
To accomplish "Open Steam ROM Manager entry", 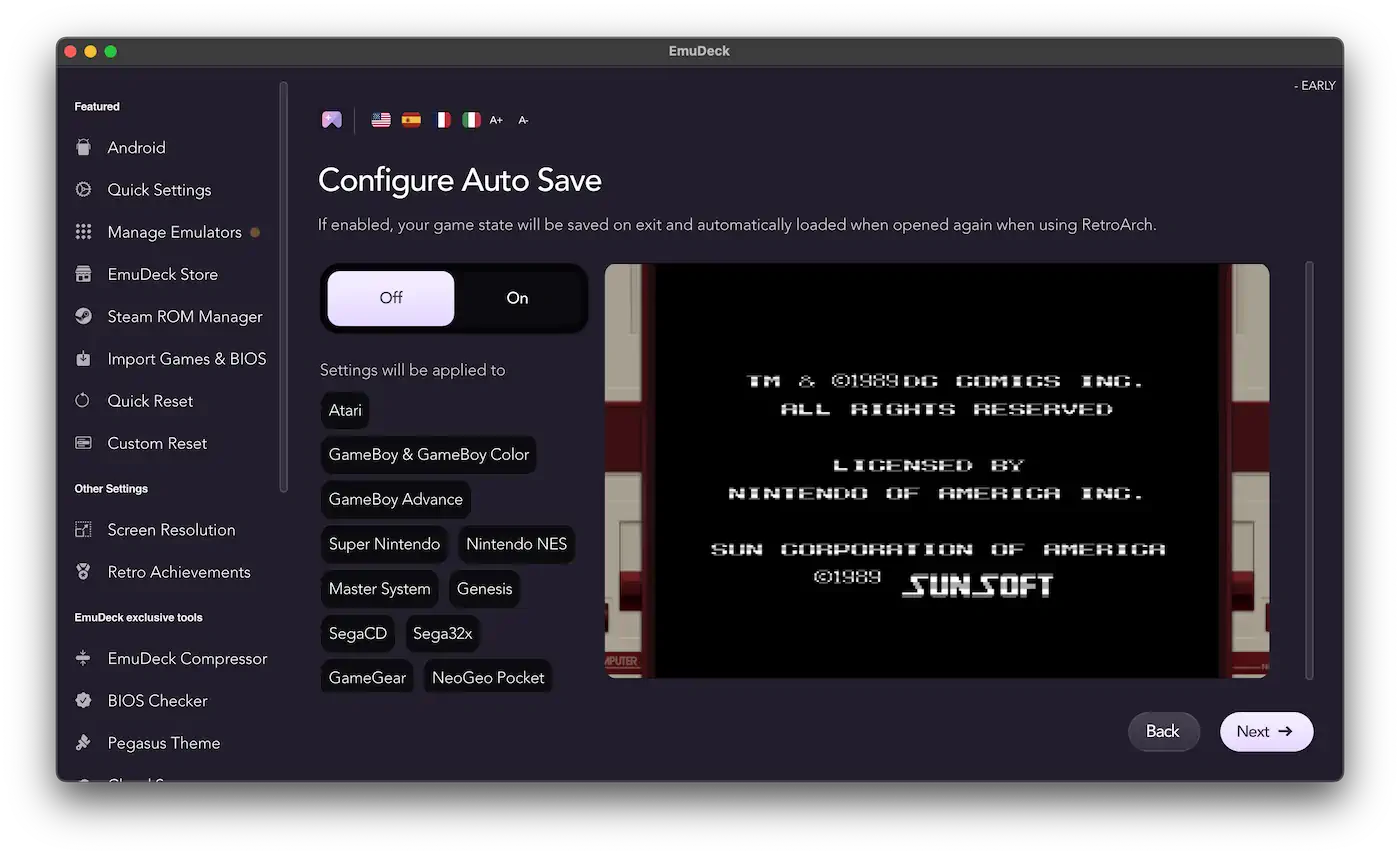I will [185, 316].
